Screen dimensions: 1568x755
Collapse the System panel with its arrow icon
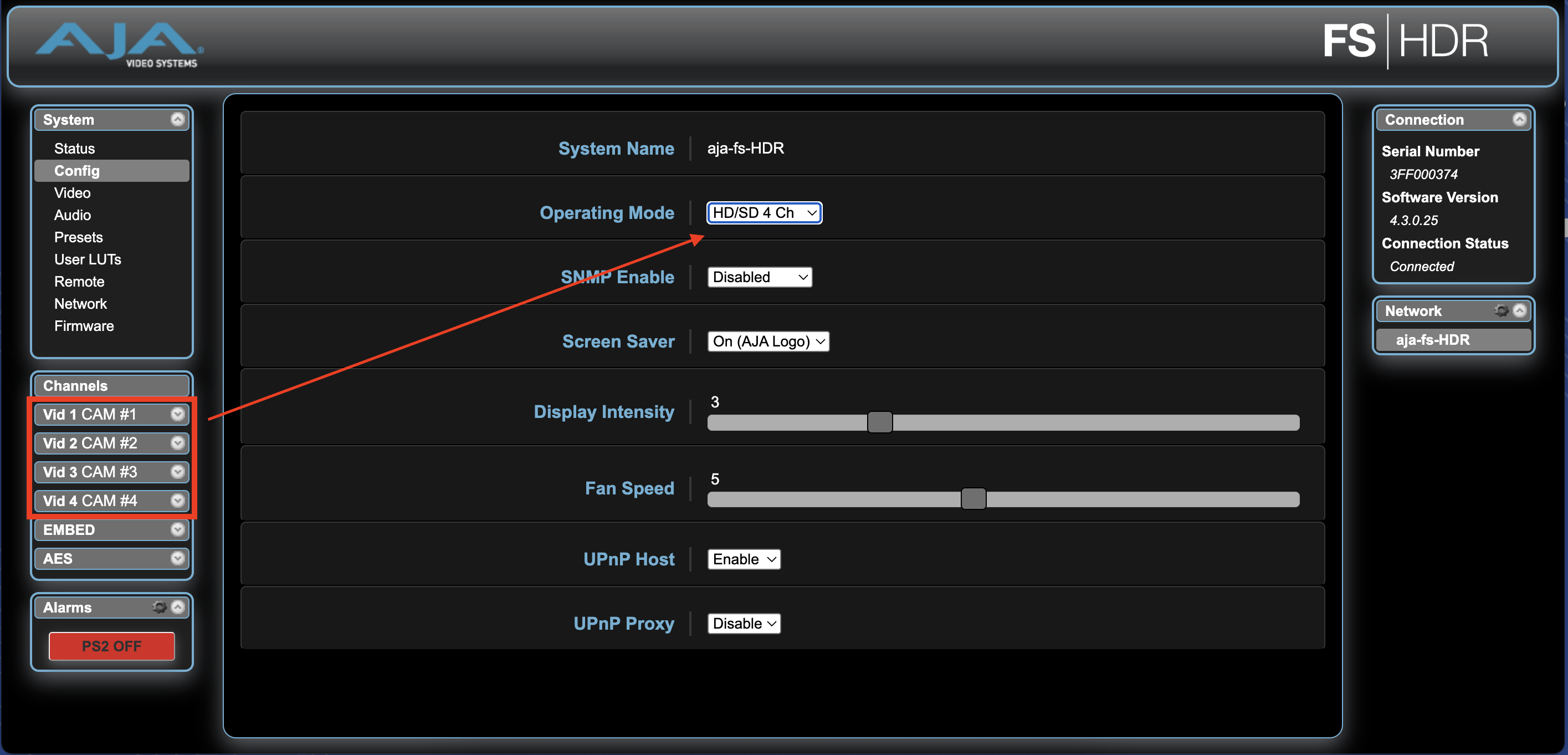(177, 119)
